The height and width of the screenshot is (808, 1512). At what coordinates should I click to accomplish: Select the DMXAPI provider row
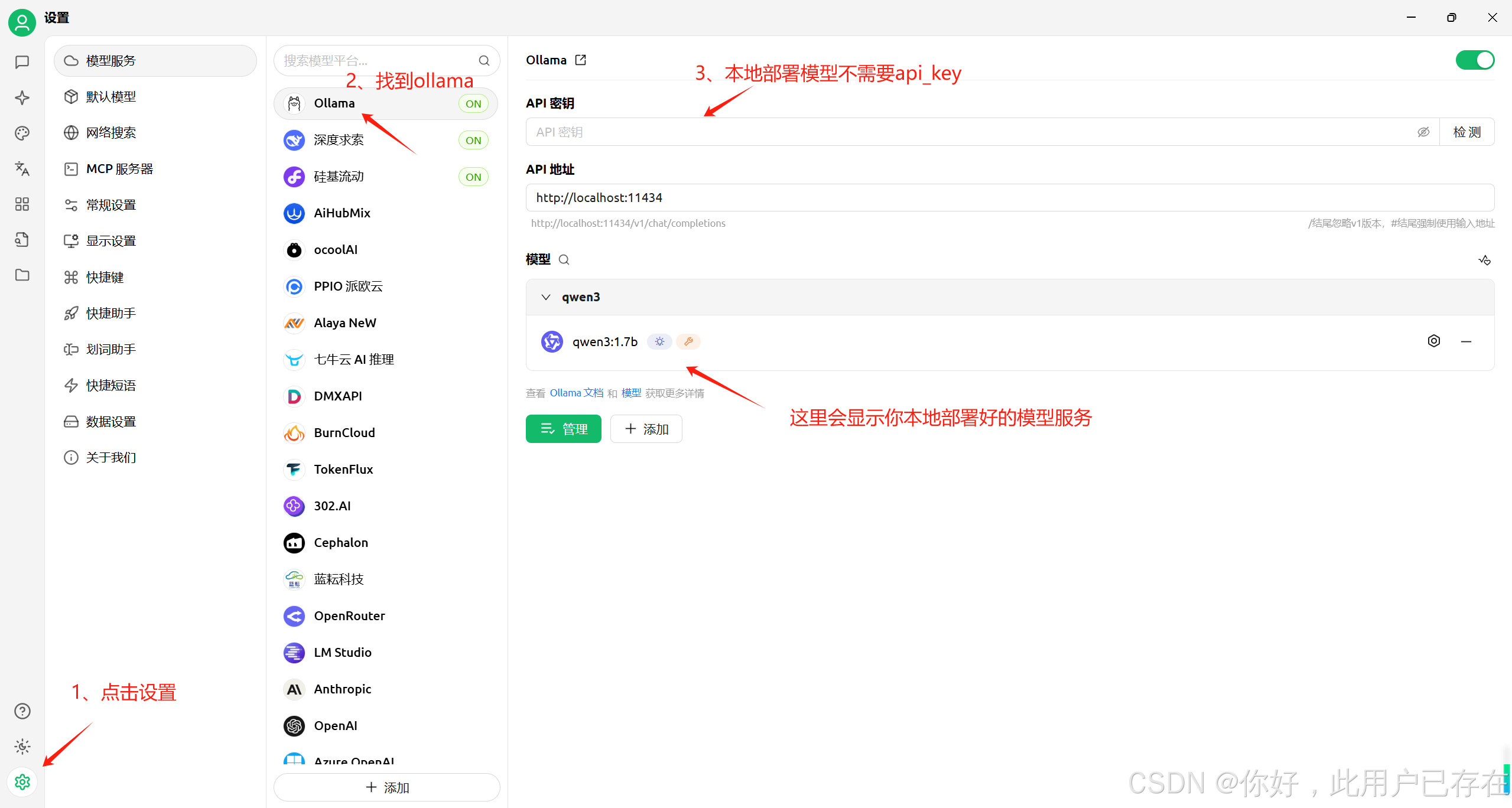tap(386, 396)
